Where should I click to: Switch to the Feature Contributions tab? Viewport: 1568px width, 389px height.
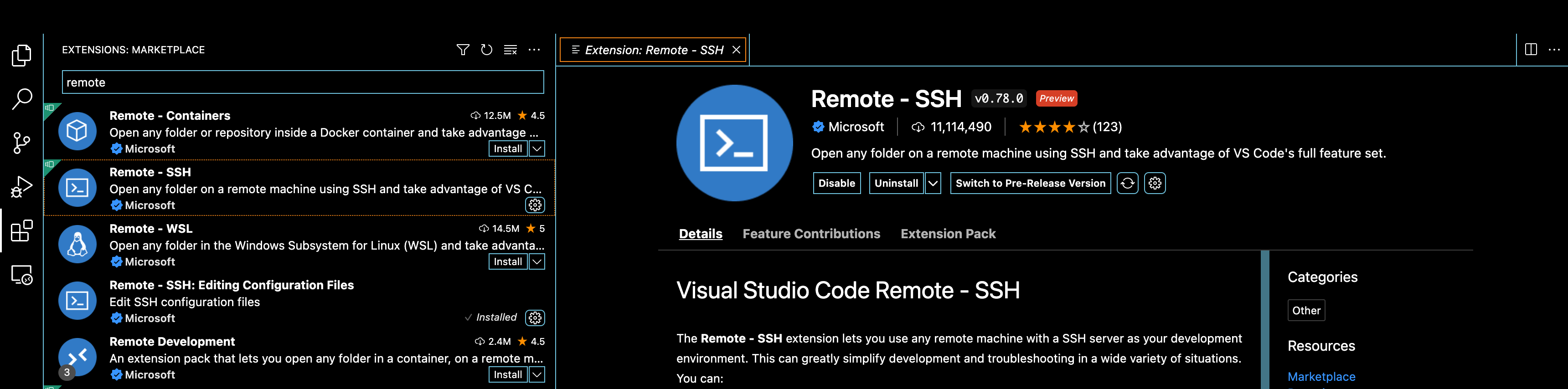pos(811,234)
